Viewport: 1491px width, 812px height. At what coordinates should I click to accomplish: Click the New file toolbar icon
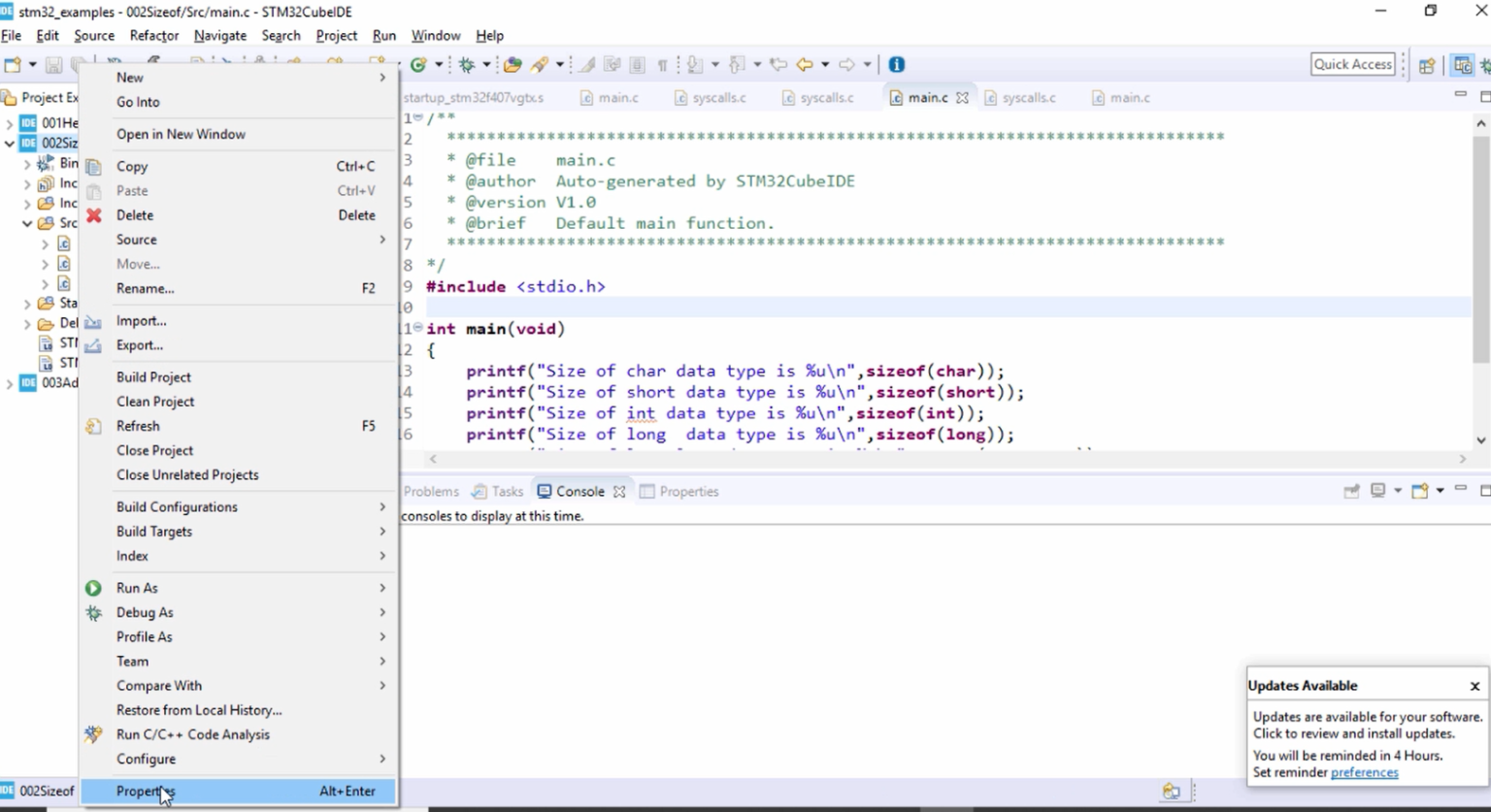pos(13,65)
